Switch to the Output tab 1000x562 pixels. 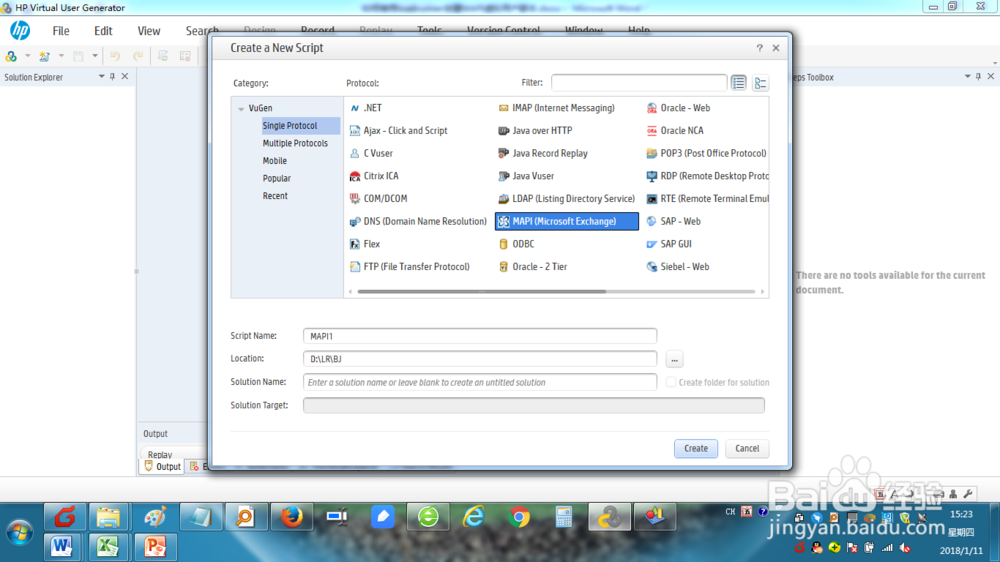tap(163, 467)
